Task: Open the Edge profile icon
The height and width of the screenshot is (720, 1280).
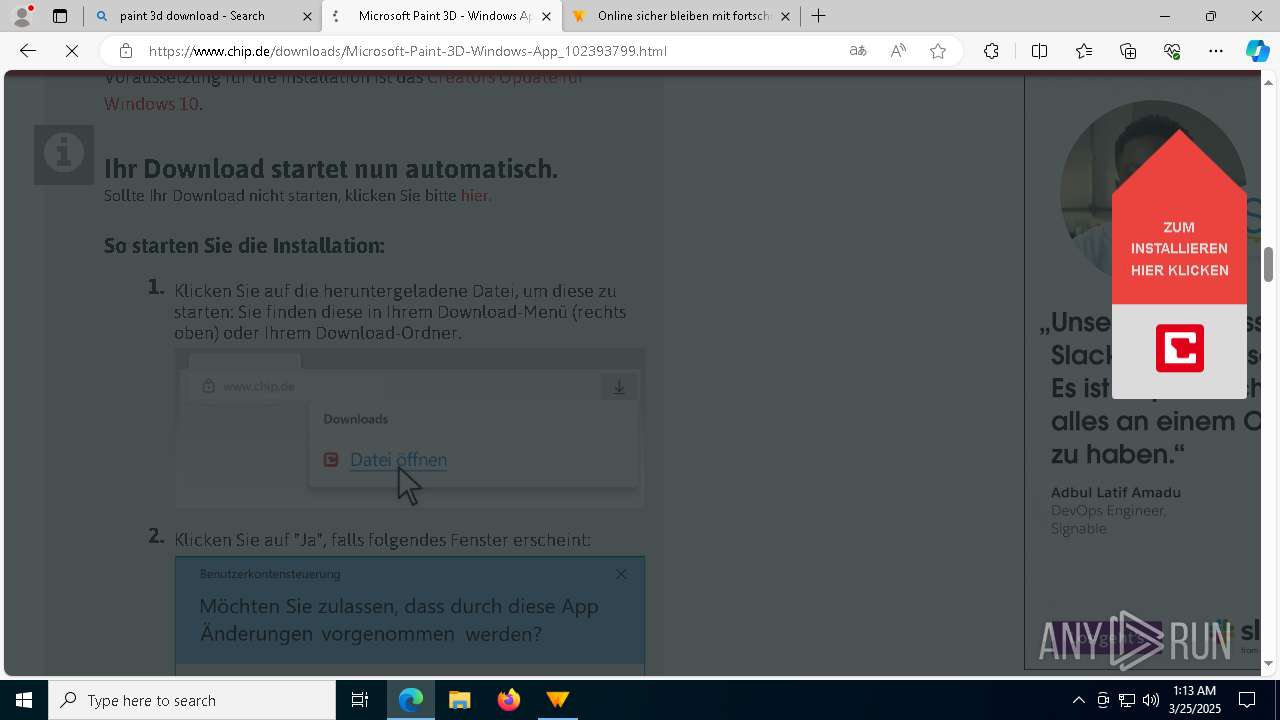Action: (22, 16)
